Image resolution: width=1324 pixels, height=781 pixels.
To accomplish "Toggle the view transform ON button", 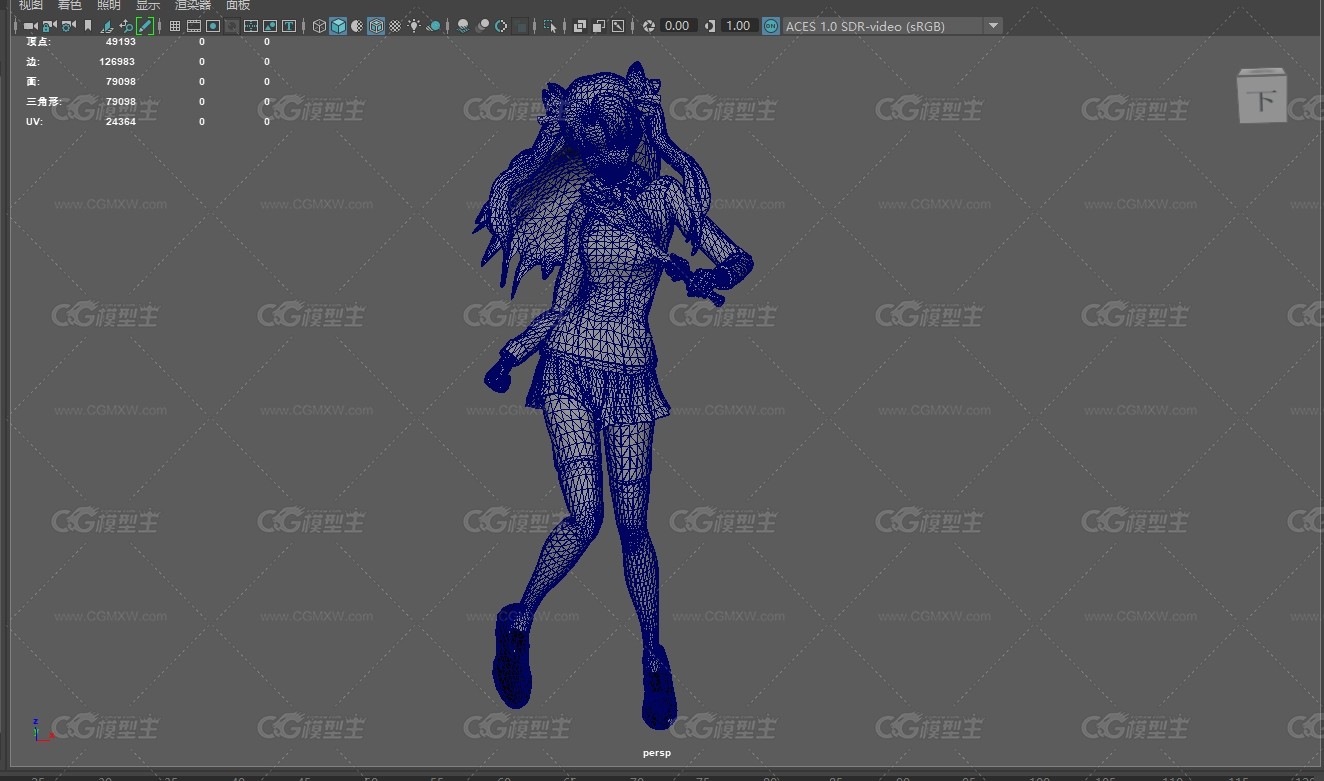I will [771, 26].
